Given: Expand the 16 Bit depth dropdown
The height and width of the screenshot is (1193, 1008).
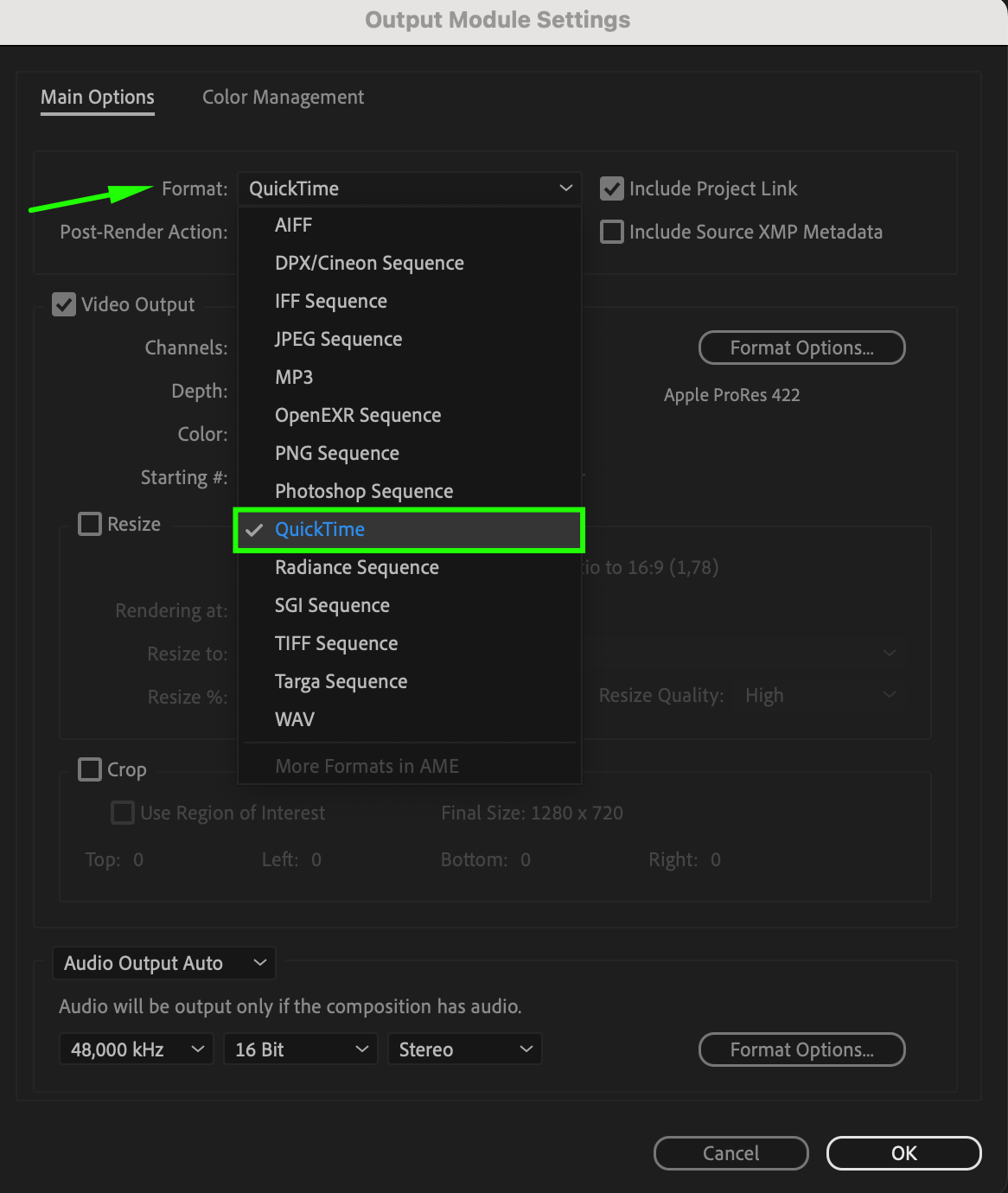Looking at the screenshot, I should pos(301,1049).
